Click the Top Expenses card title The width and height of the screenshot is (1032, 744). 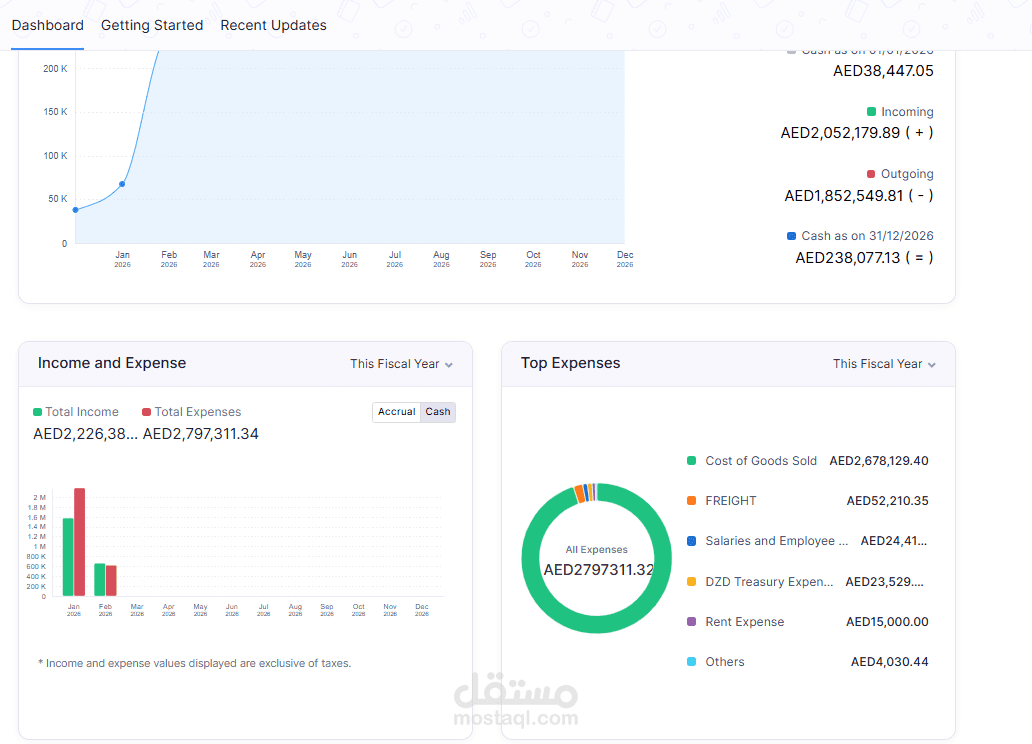coord(570,363)
